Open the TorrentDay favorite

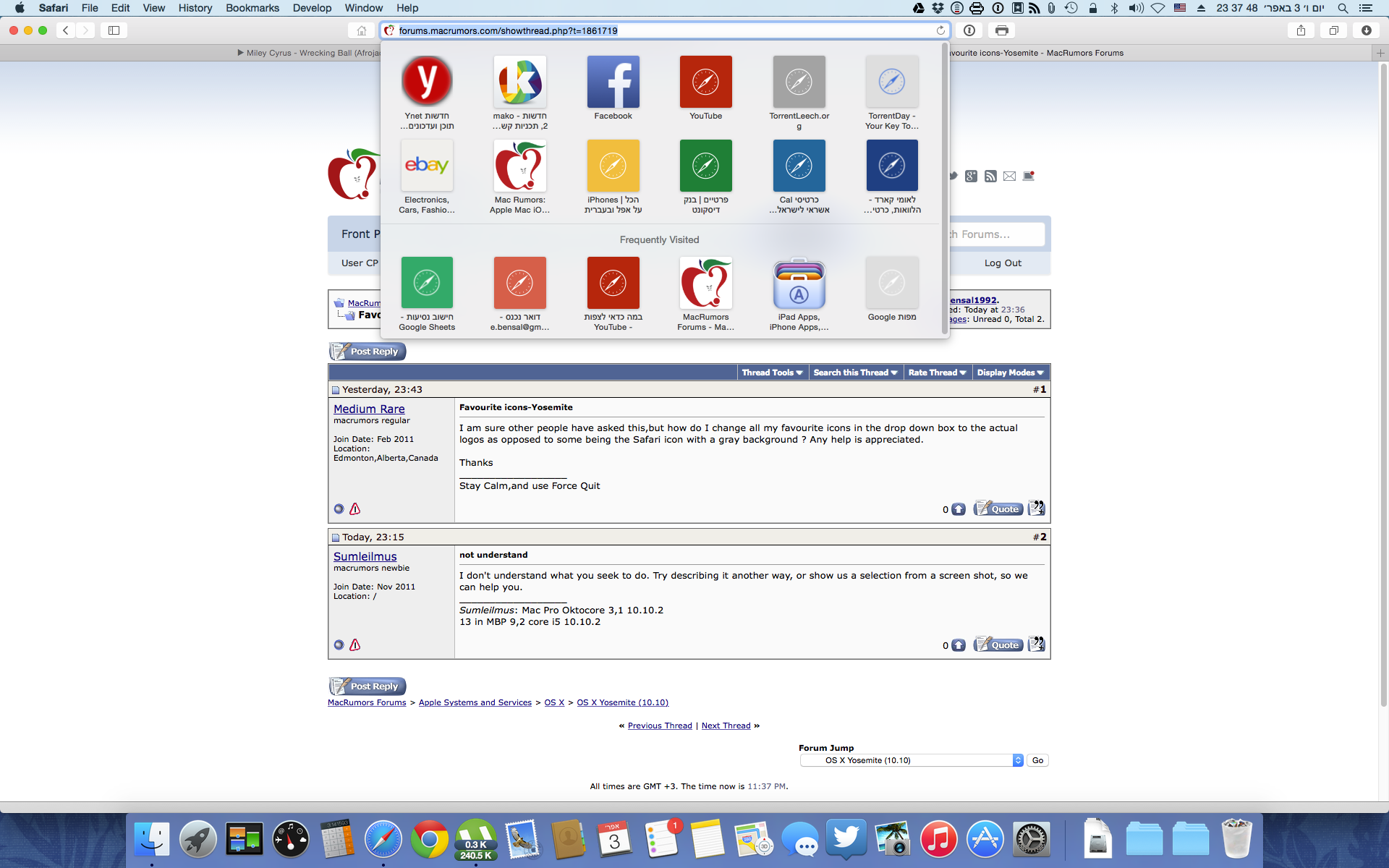click(891, 82)
